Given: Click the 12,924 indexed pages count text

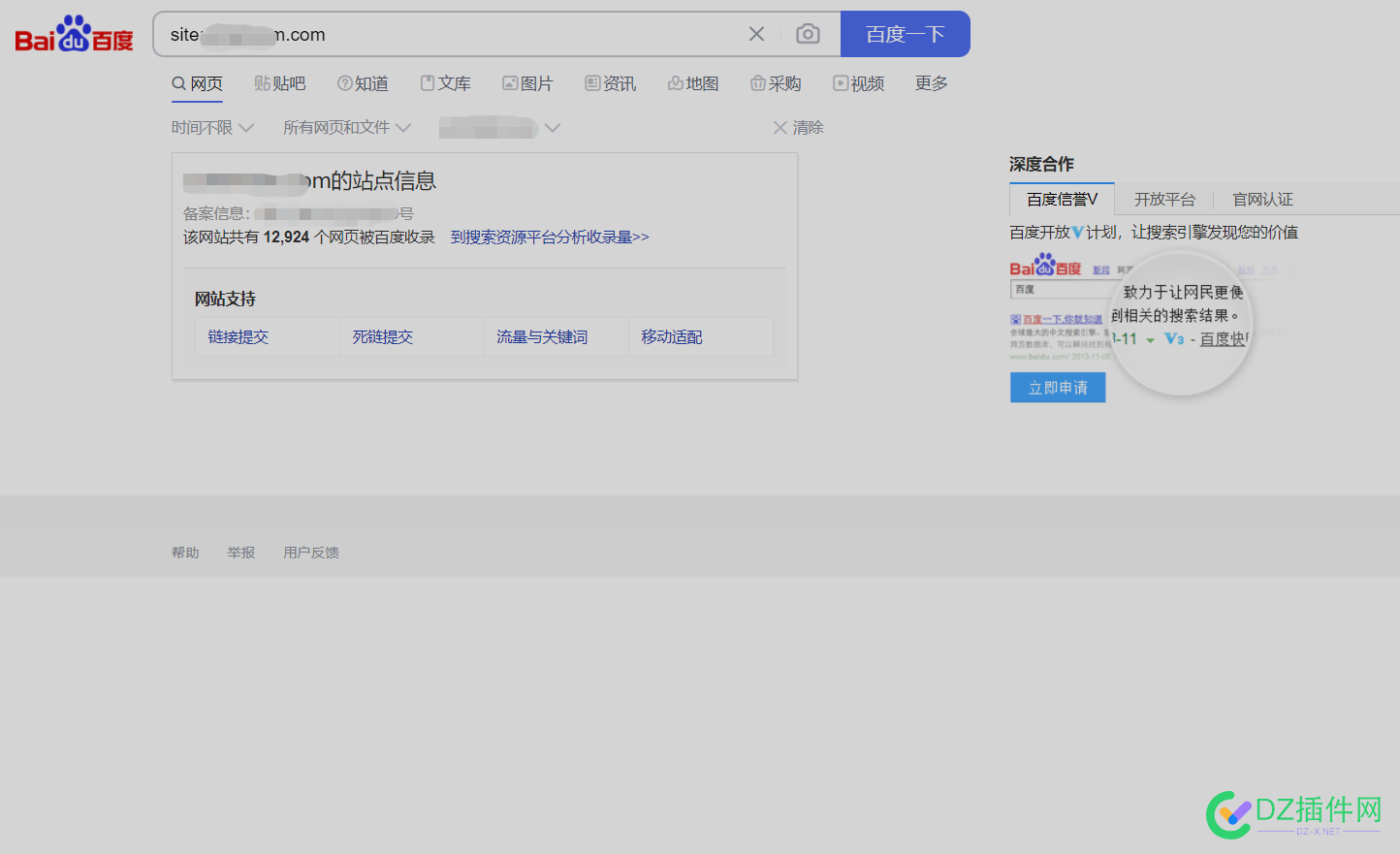Looking at the screenshot, I should pos(286,237).
